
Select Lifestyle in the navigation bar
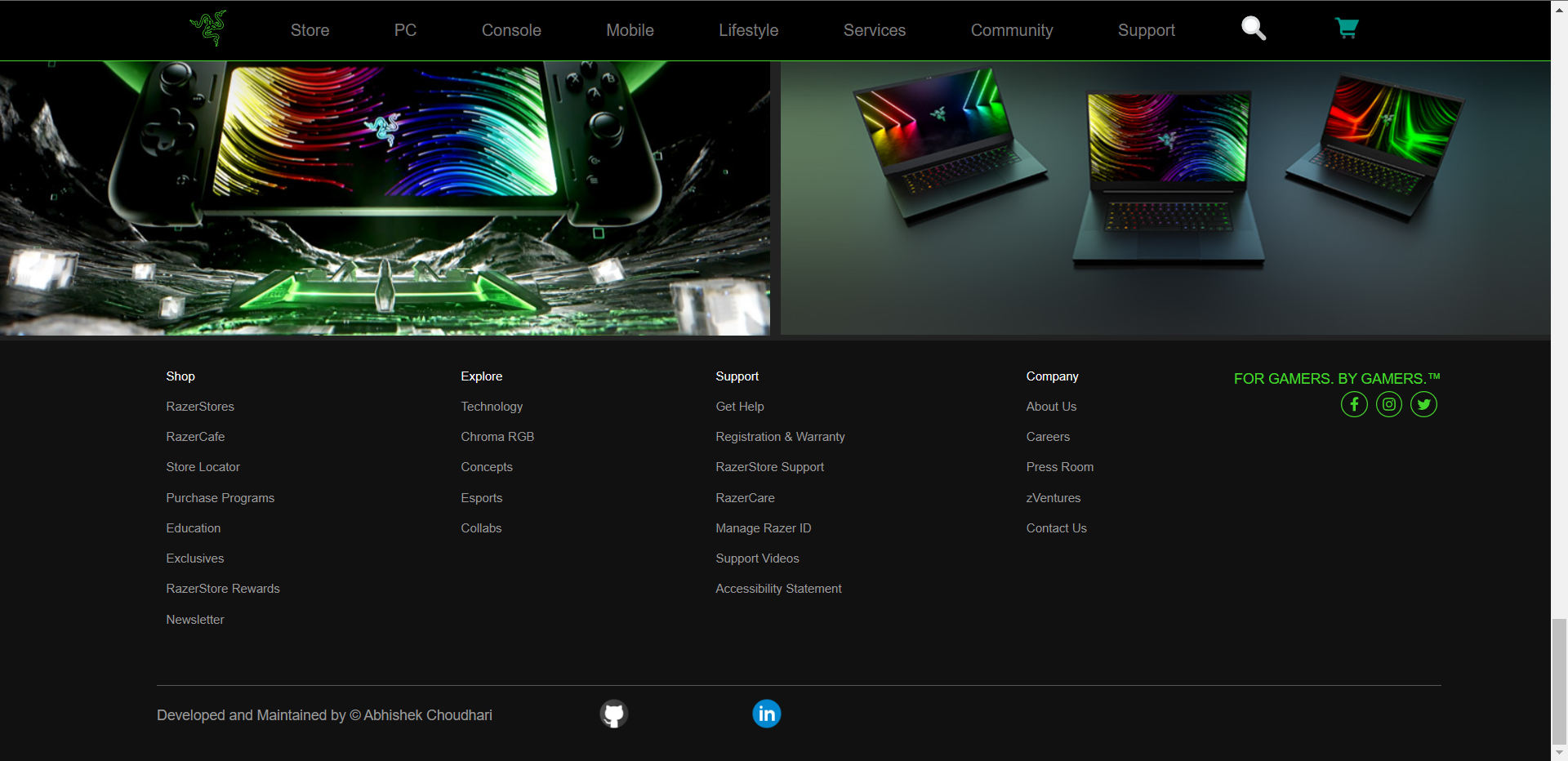coord(748,30)
